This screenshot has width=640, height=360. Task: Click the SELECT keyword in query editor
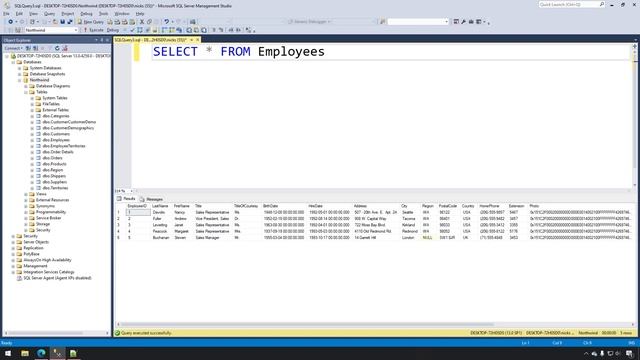[175, 51]
